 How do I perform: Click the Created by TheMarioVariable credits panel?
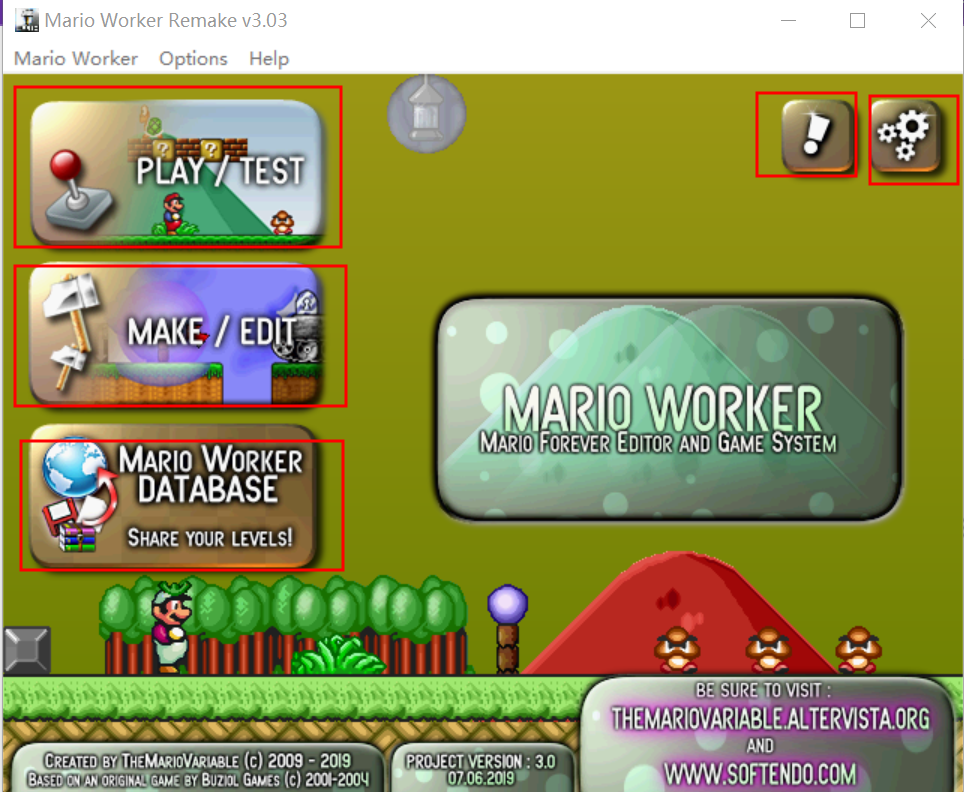pyautogui.click(x=198, y=769)
